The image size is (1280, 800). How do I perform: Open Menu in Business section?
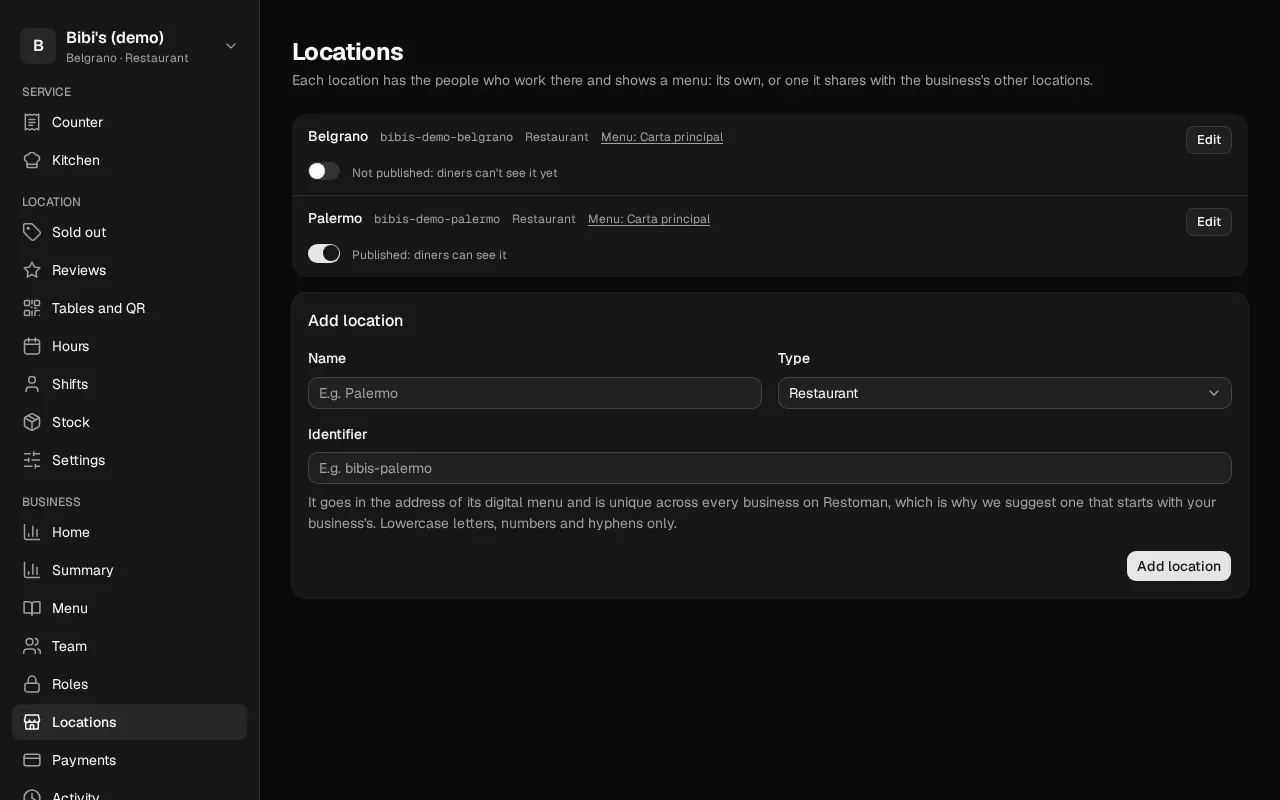pos(130,608)
